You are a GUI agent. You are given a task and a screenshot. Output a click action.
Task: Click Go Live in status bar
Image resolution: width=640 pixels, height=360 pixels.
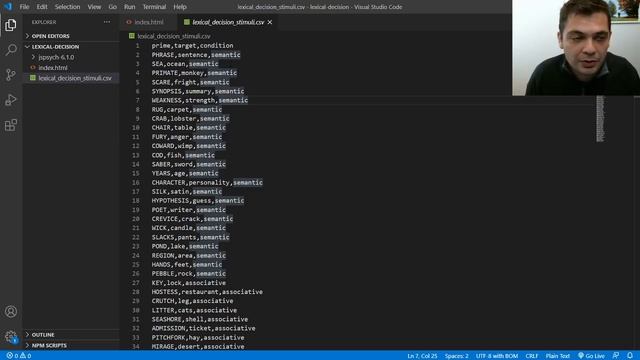click(591, 356)
